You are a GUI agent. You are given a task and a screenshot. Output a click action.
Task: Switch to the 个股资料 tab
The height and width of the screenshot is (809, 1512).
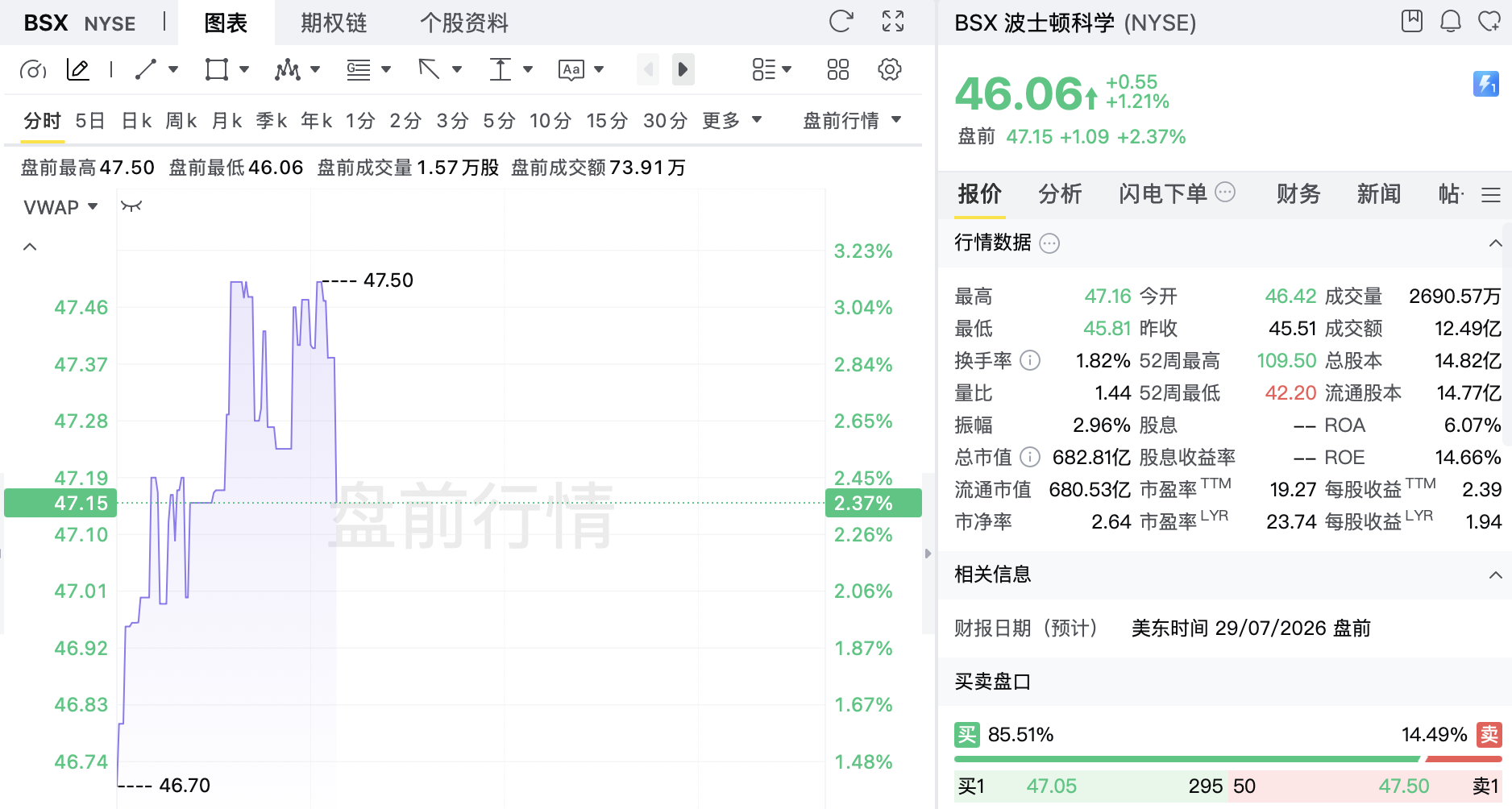[464, 23]
